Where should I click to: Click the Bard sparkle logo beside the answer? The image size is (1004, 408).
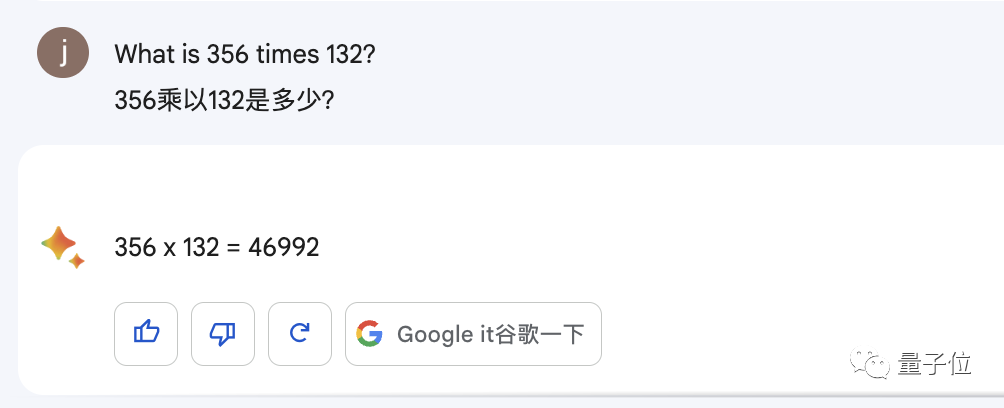point(63,247)
